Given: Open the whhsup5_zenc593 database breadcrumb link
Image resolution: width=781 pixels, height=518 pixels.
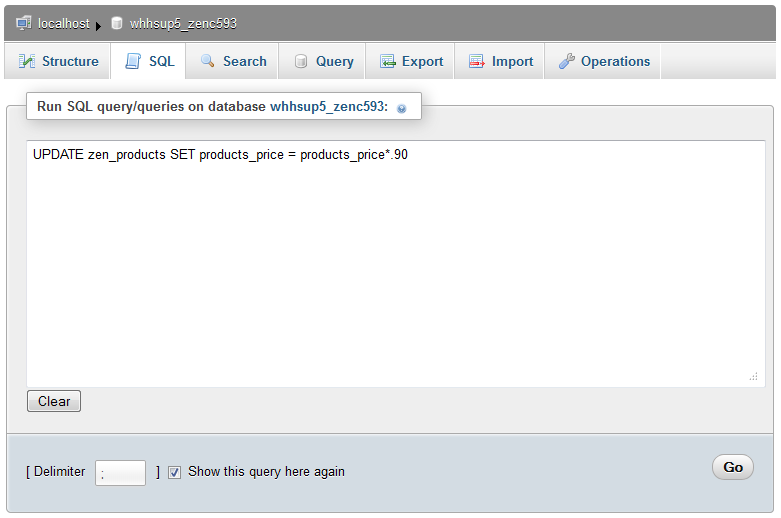Looking at the screenshot, I should pos(183,23).
